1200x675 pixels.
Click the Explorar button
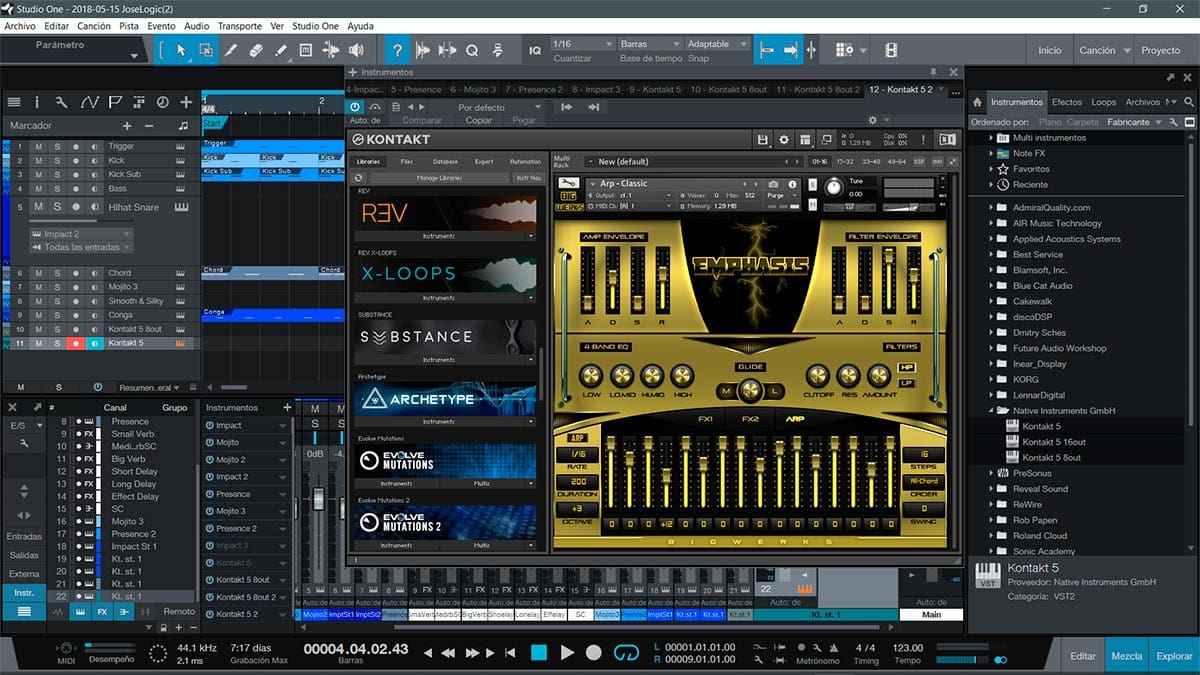click(1174, 656)
